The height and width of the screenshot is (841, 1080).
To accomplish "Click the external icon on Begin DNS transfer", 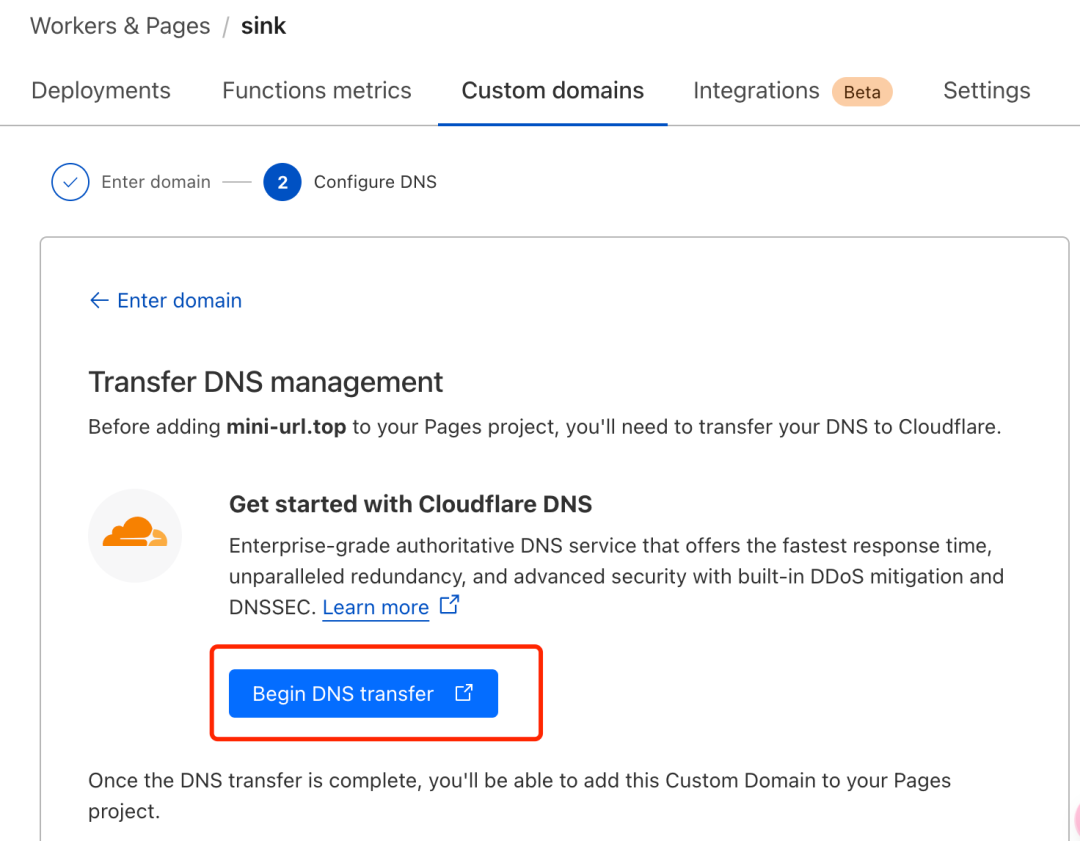I will pos(464,692).
